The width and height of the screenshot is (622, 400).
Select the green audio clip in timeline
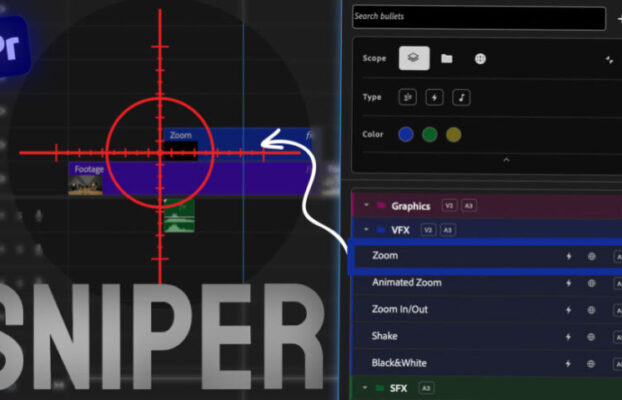tap(179, 216)
